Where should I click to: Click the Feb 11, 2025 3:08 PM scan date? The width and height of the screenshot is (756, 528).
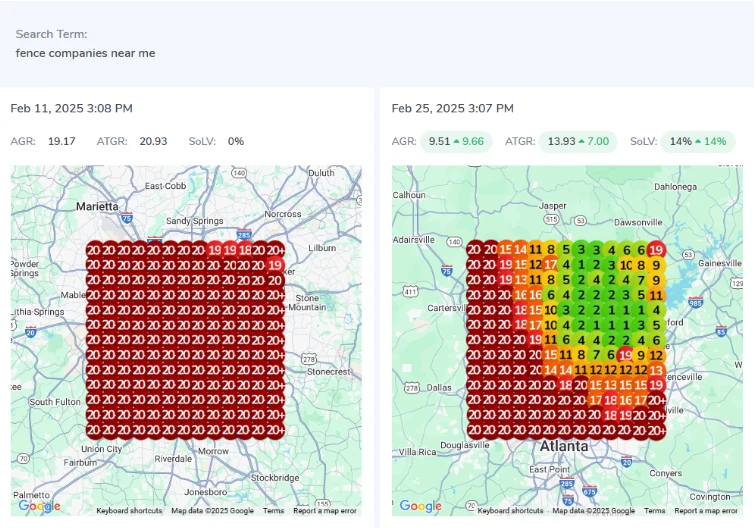pos(71,108)
